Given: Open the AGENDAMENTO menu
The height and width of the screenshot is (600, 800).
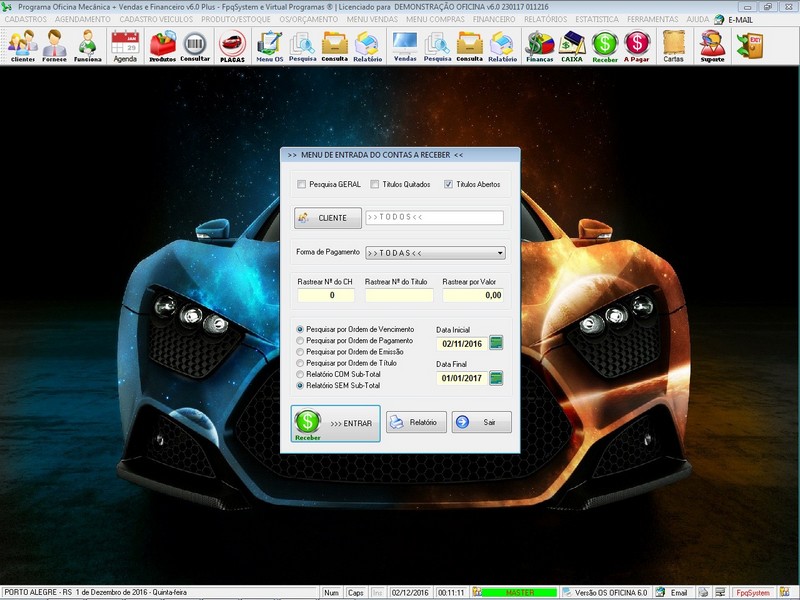Looking at the screenshot, I should coord(83,19).
